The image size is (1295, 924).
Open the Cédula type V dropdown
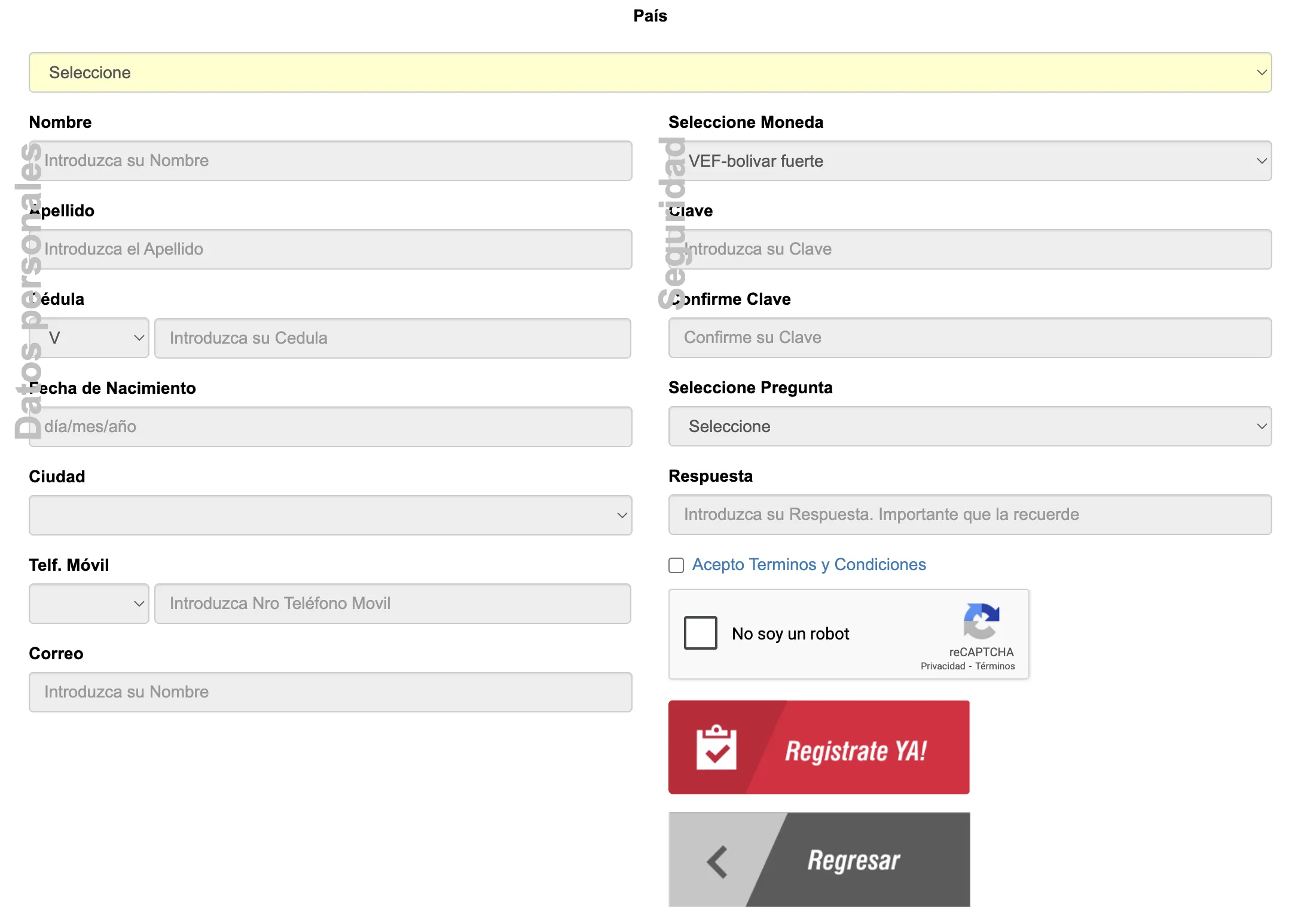(x=89, y=338)
